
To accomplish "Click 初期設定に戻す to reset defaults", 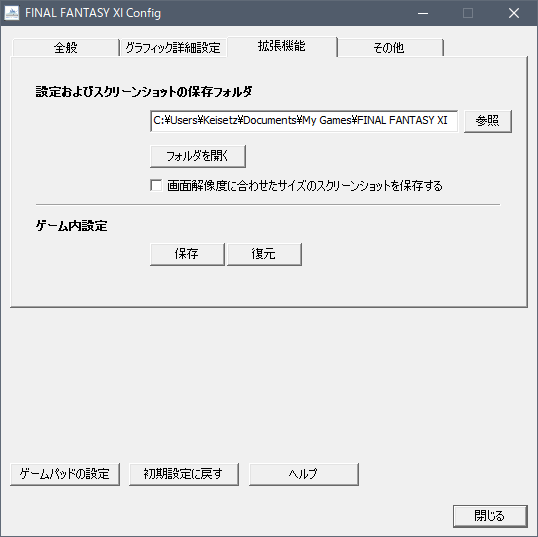I will (184, 474).
